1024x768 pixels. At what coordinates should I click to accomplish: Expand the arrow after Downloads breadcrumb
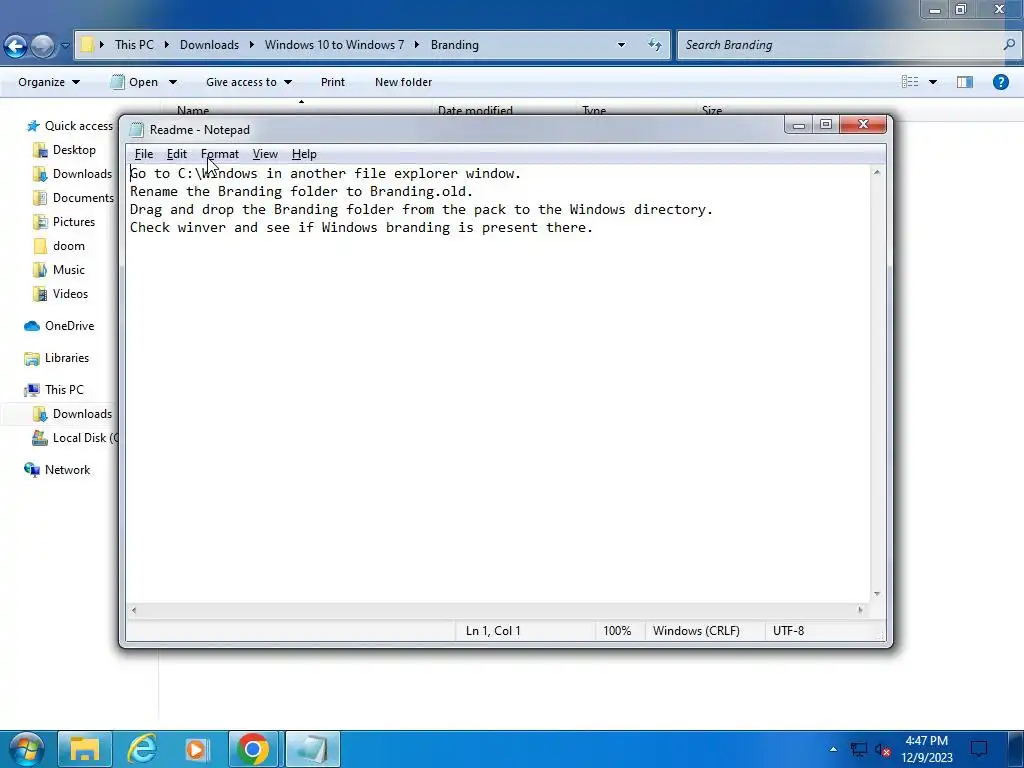(251, 45)
